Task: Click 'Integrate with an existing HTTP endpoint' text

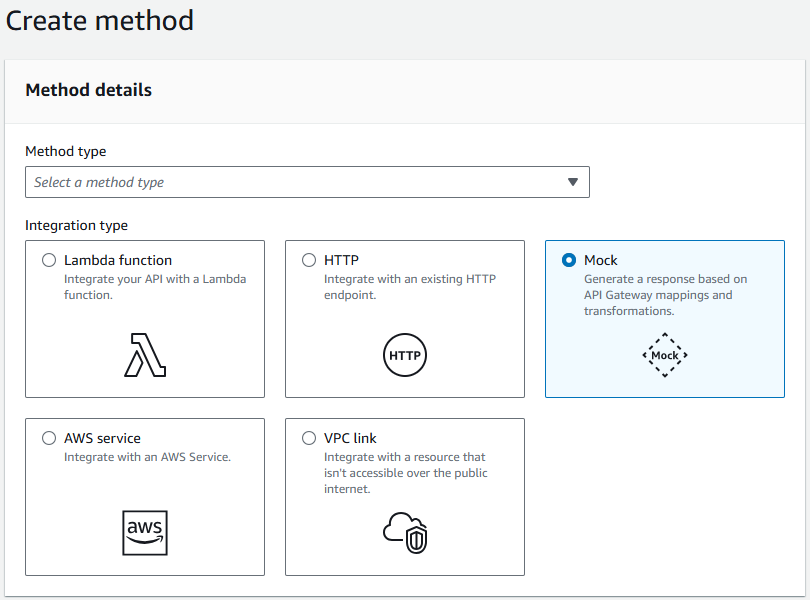Action: point(410,287)
